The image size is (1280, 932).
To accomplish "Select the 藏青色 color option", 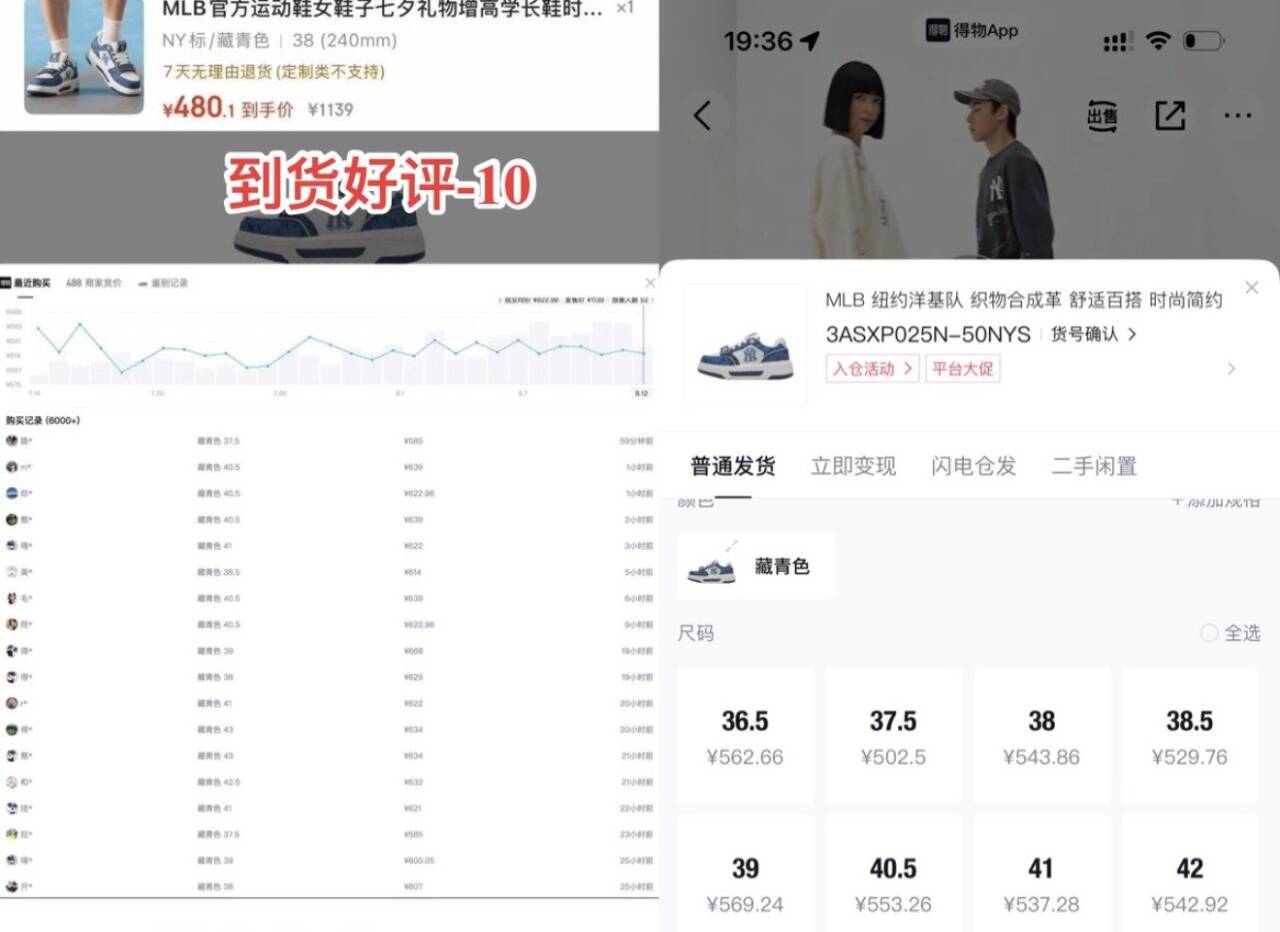I will (x=756, y=566).
